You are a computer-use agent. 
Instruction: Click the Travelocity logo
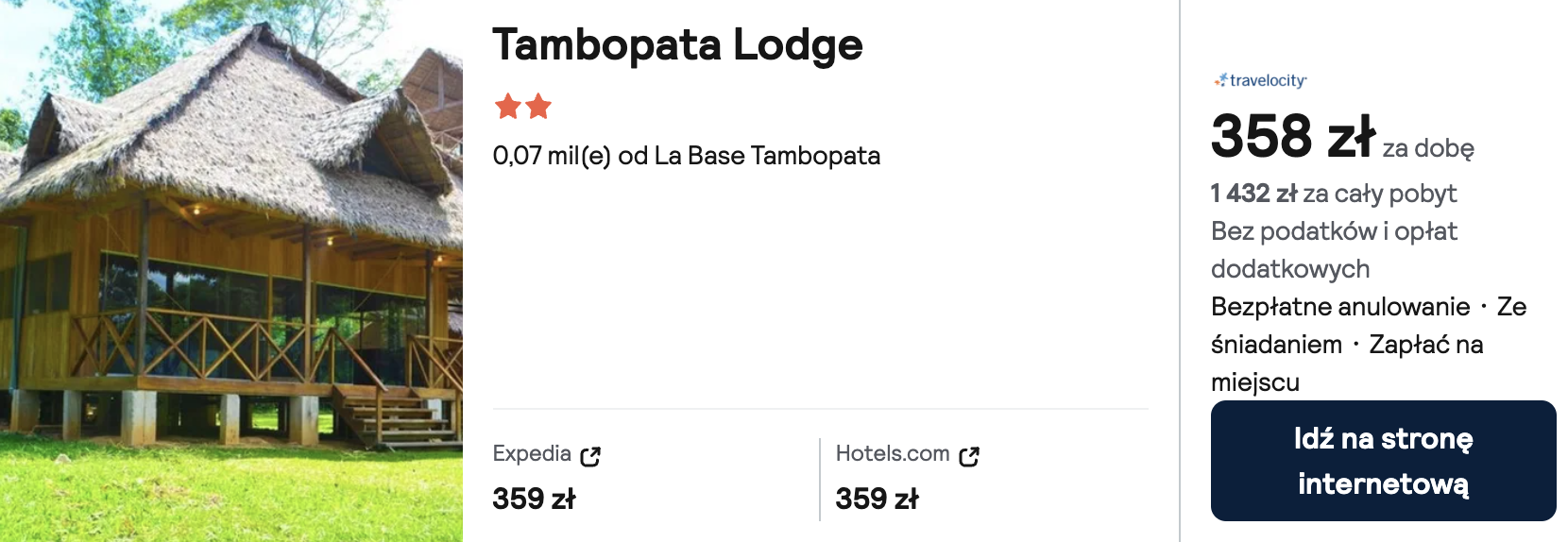[x=1260, y=80]
